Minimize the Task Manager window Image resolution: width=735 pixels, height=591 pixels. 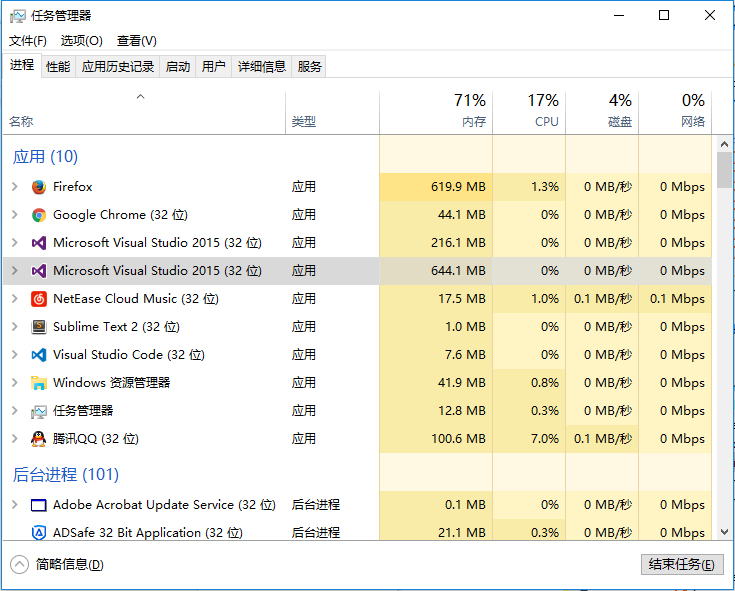point(619,15)
